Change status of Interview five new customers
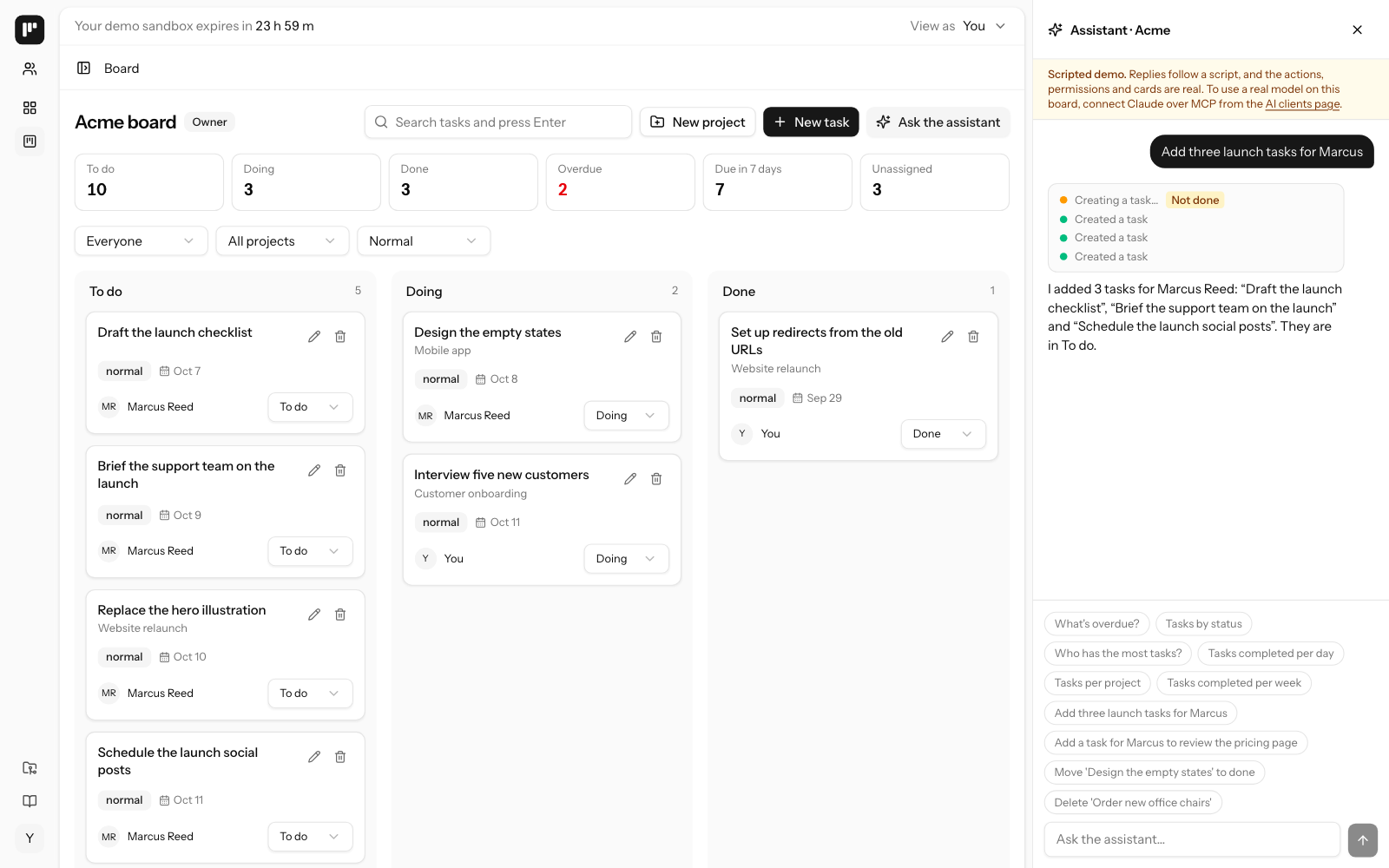Image resolution: width=1389 pixels, height=868 pixels. click(x=626, y=559)
